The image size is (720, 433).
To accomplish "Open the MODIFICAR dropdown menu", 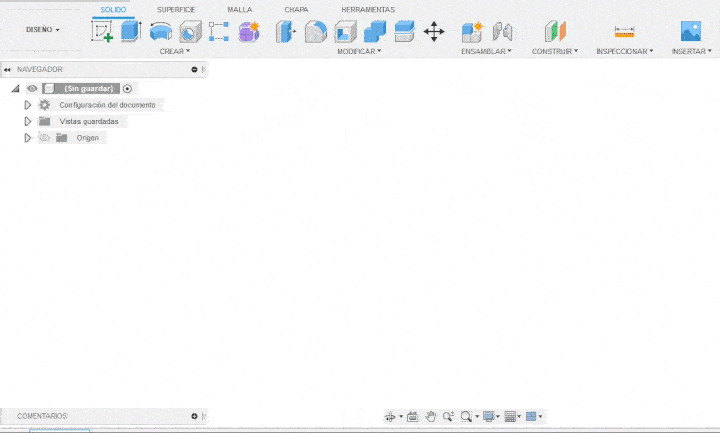I will click(x=359, y=50).
